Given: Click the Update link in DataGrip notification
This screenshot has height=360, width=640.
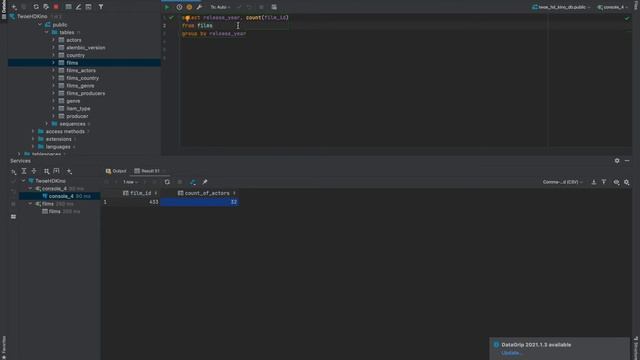Looking at the screenshot, I should [x=511, y=353].
